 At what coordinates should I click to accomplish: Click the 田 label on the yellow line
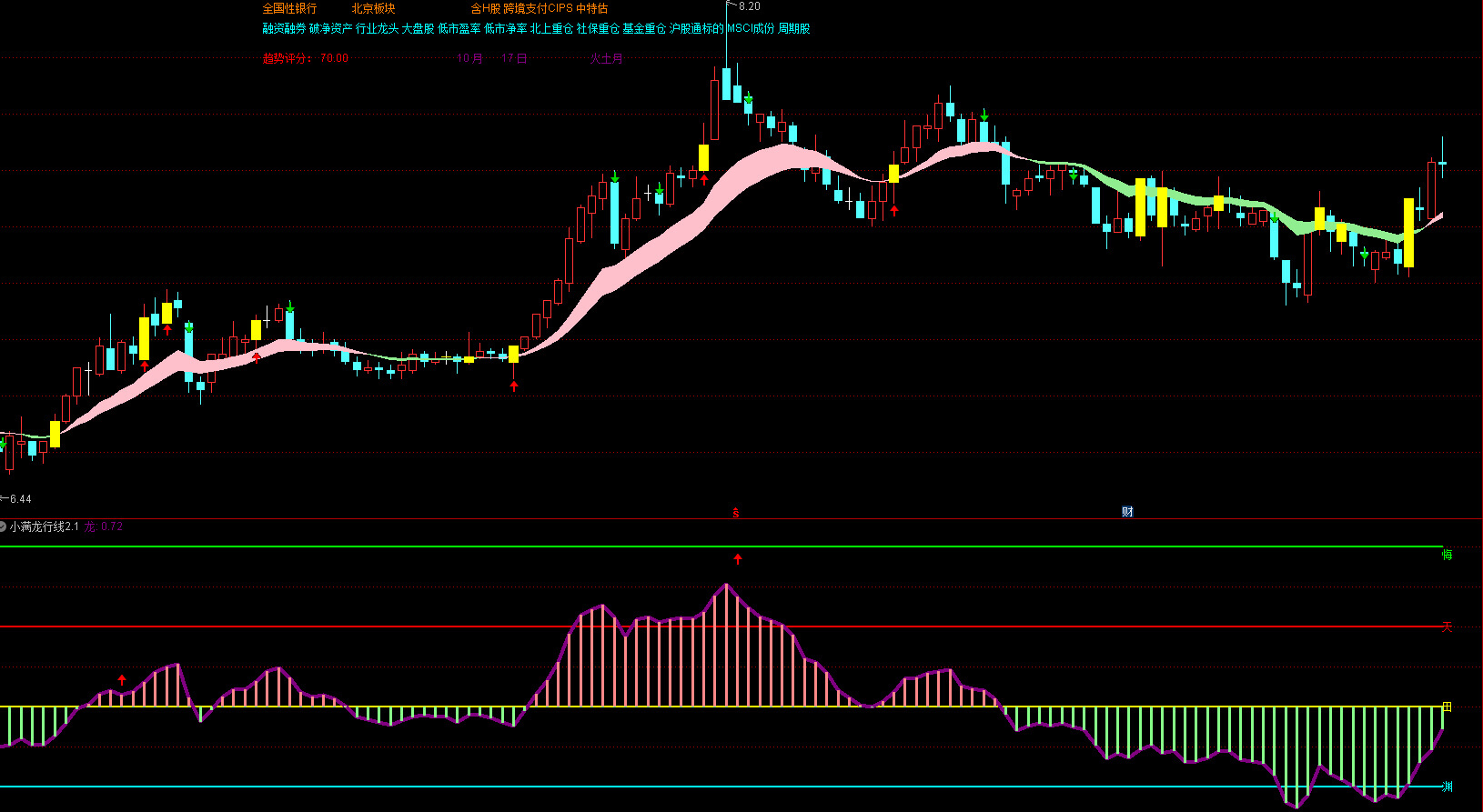pyautogui.click(x=1447, y=707)
